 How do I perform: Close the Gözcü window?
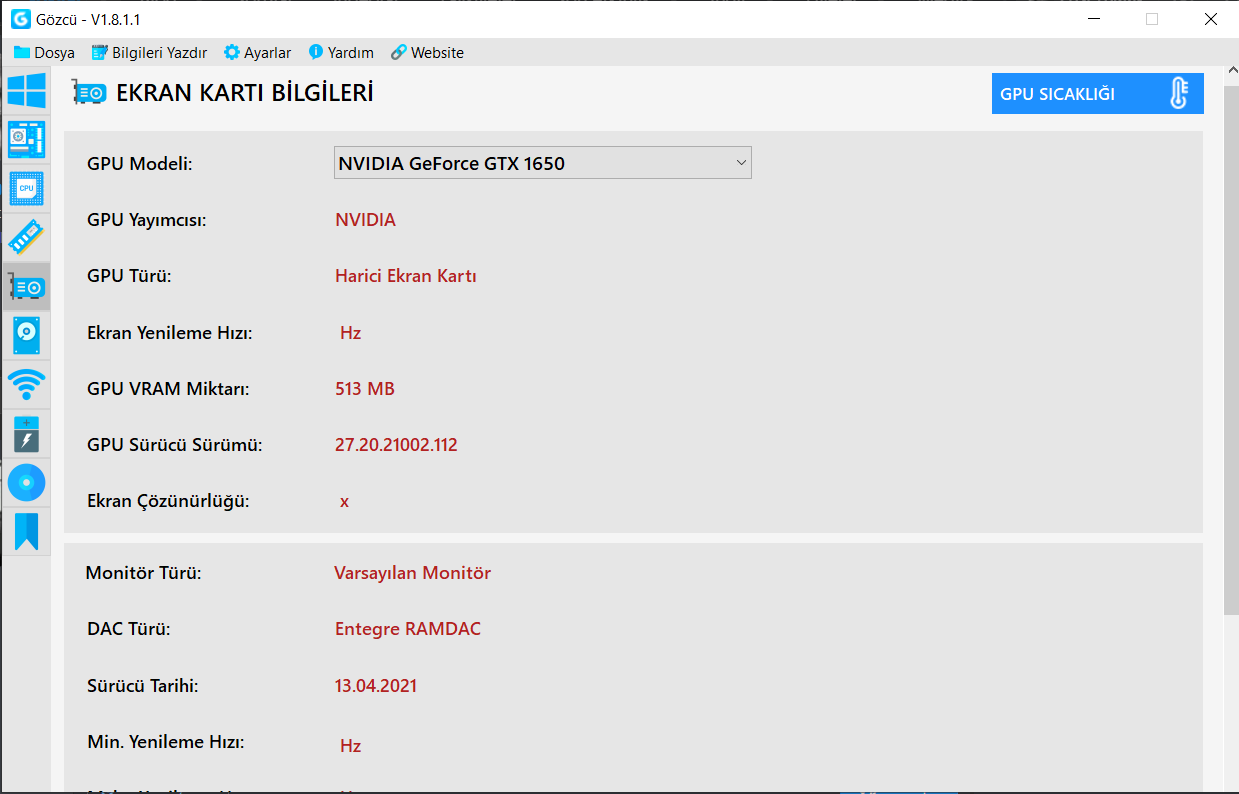[1210, 19]
